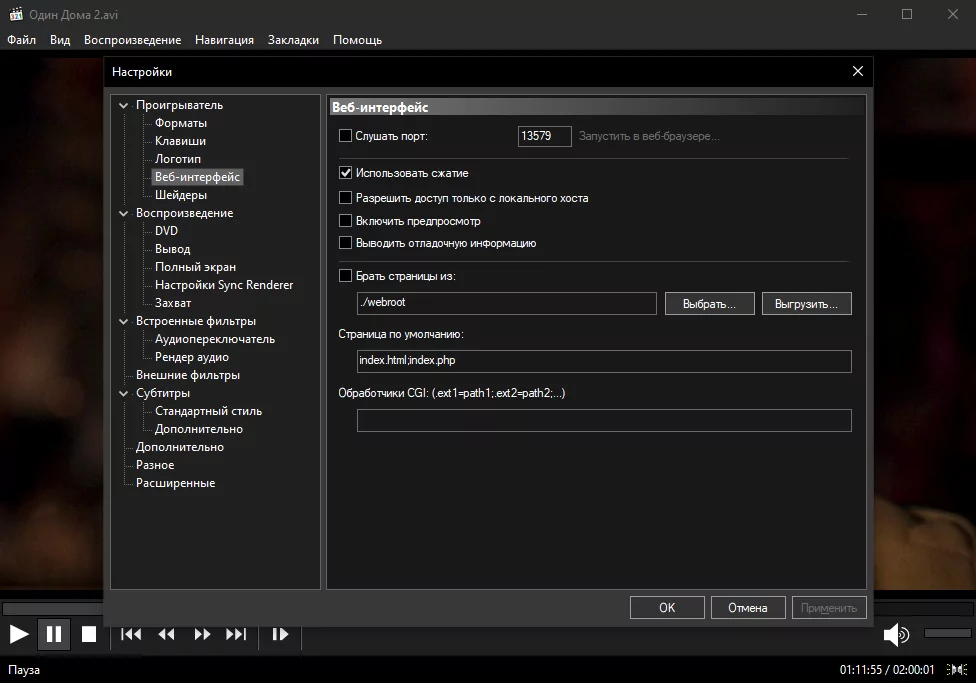Open the "Закладки" menu
976x683 pixels.
coord(293,40)
